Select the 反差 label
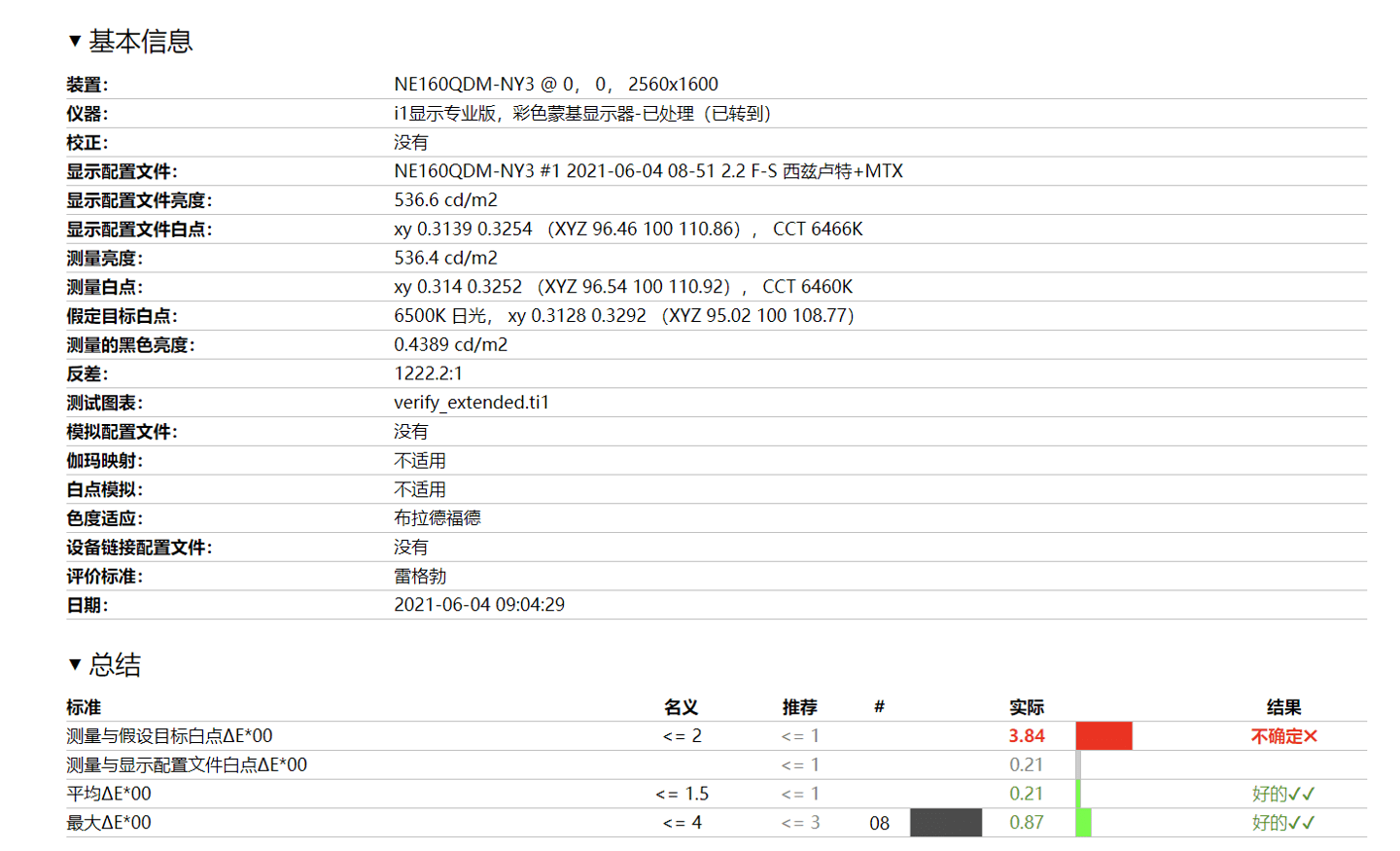This screenshot has height=851, width=1400. click(87, 373)
